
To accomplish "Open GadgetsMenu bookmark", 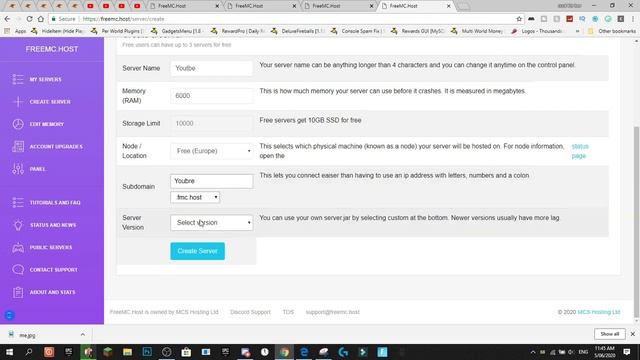I will 178,31.
